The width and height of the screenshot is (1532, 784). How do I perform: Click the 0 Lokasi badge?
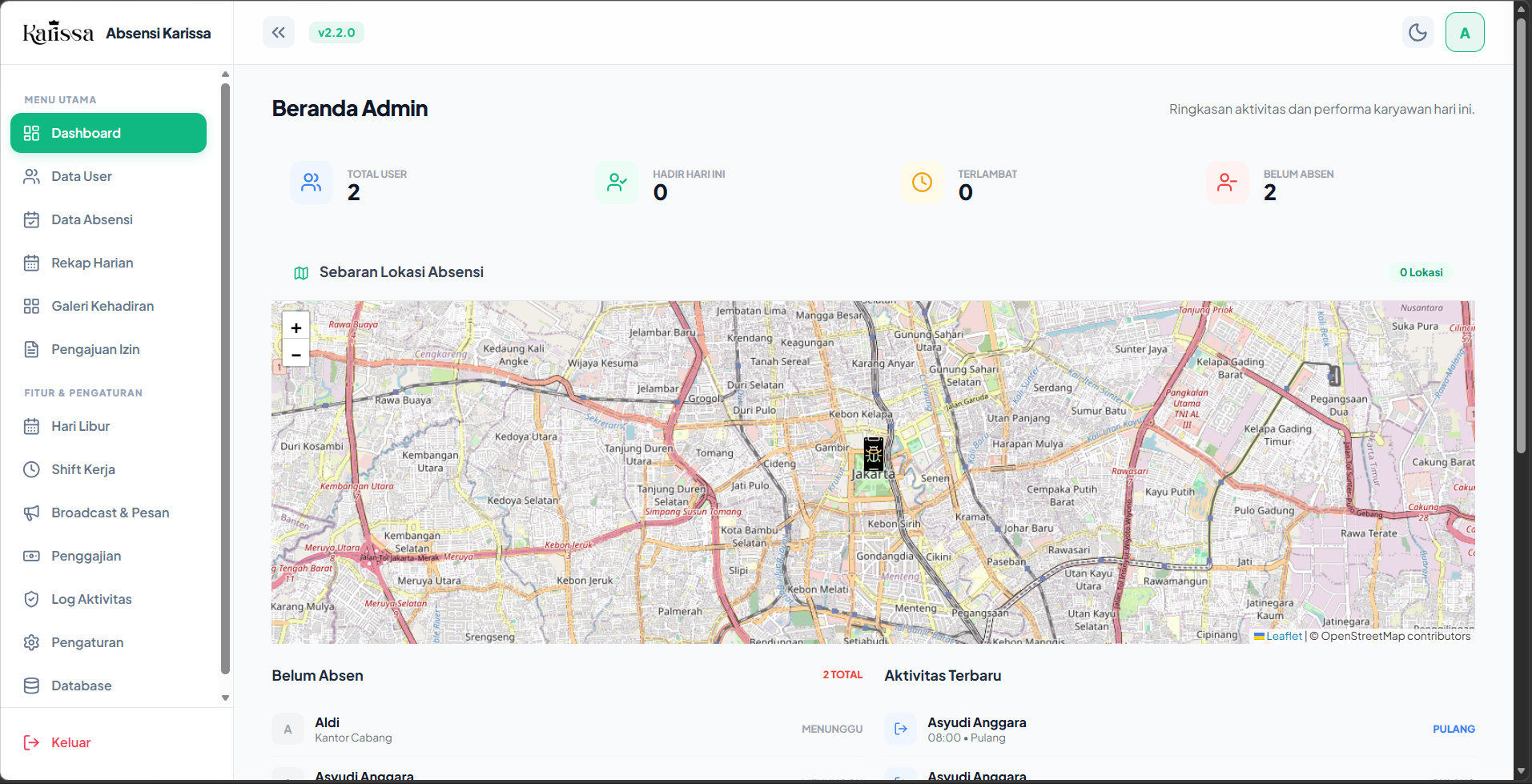point(1421,272)
